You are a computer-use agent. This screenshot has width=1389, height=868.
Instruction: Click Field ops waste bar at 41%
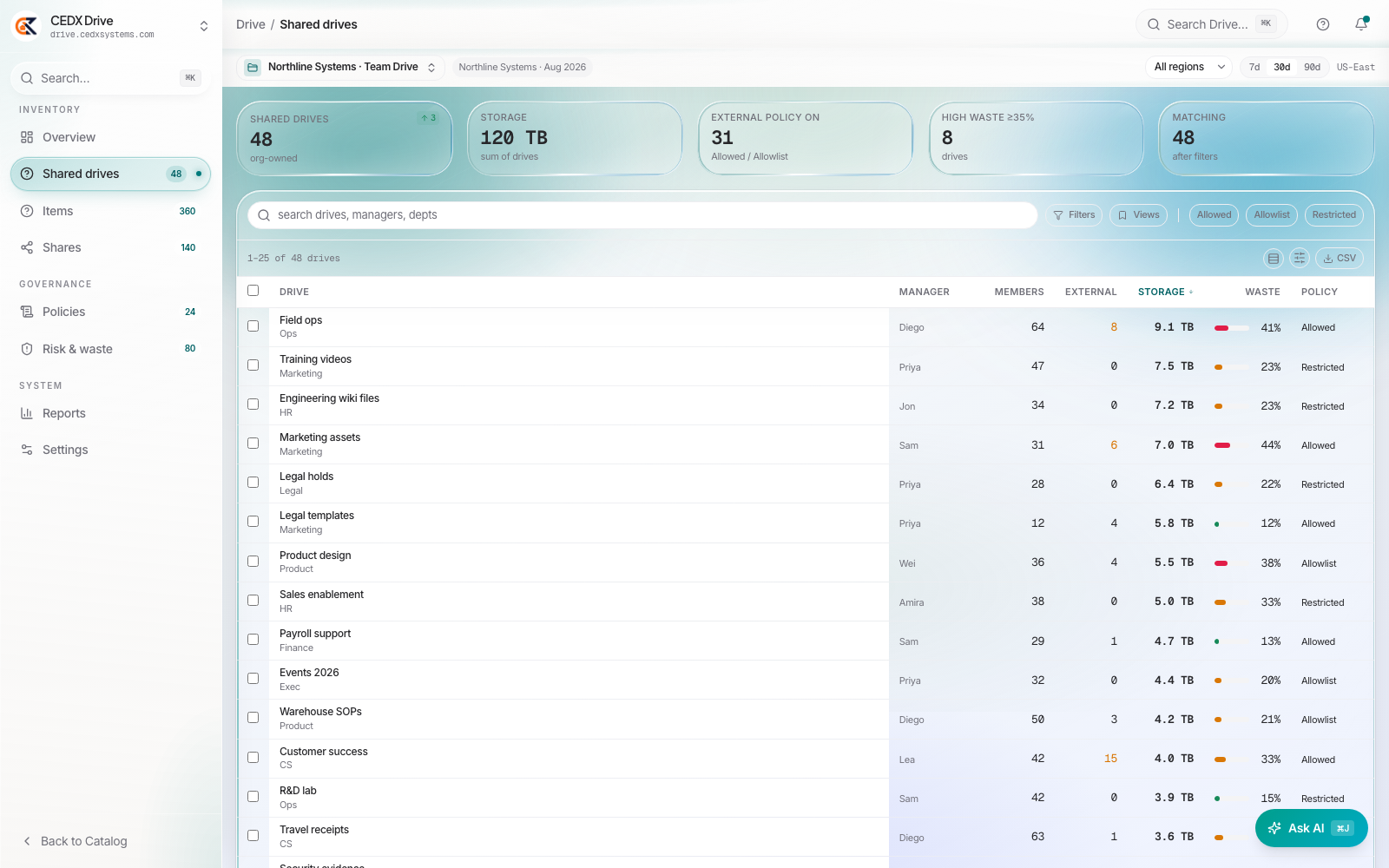pos(1231,328)
